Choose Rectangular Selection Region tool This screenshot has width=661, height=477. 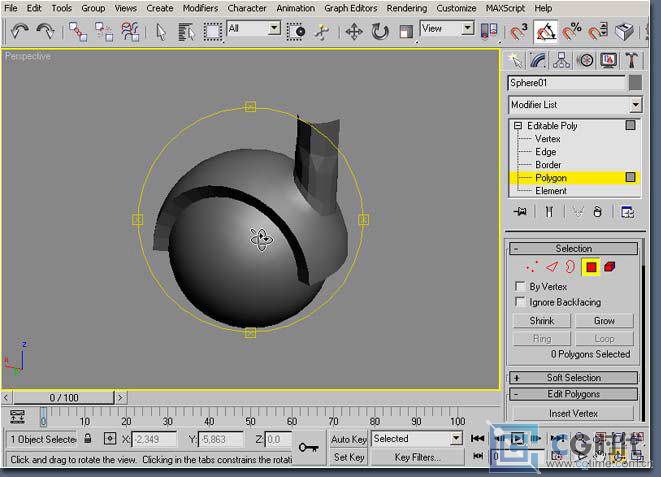pyautogui.click(x=213, y=32)
